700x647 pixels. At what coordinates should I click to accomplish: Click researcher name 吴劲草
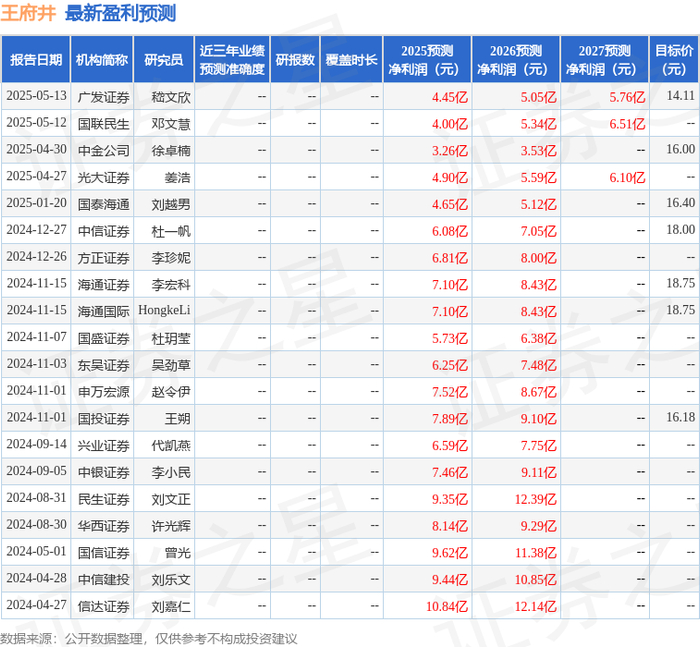[171, 365]
